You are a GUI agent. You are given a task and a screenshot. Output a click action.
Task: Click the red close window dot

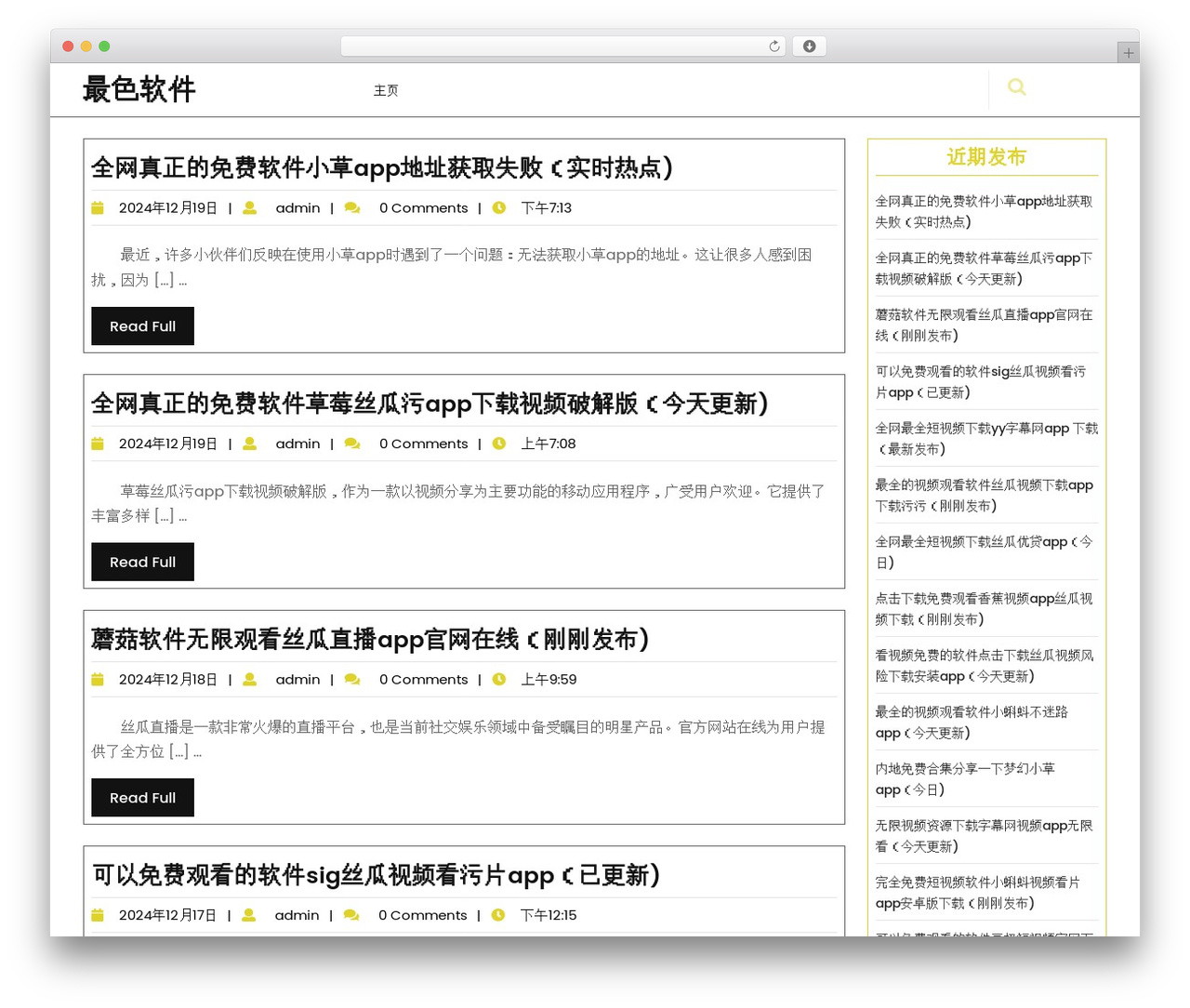[68, 46]
